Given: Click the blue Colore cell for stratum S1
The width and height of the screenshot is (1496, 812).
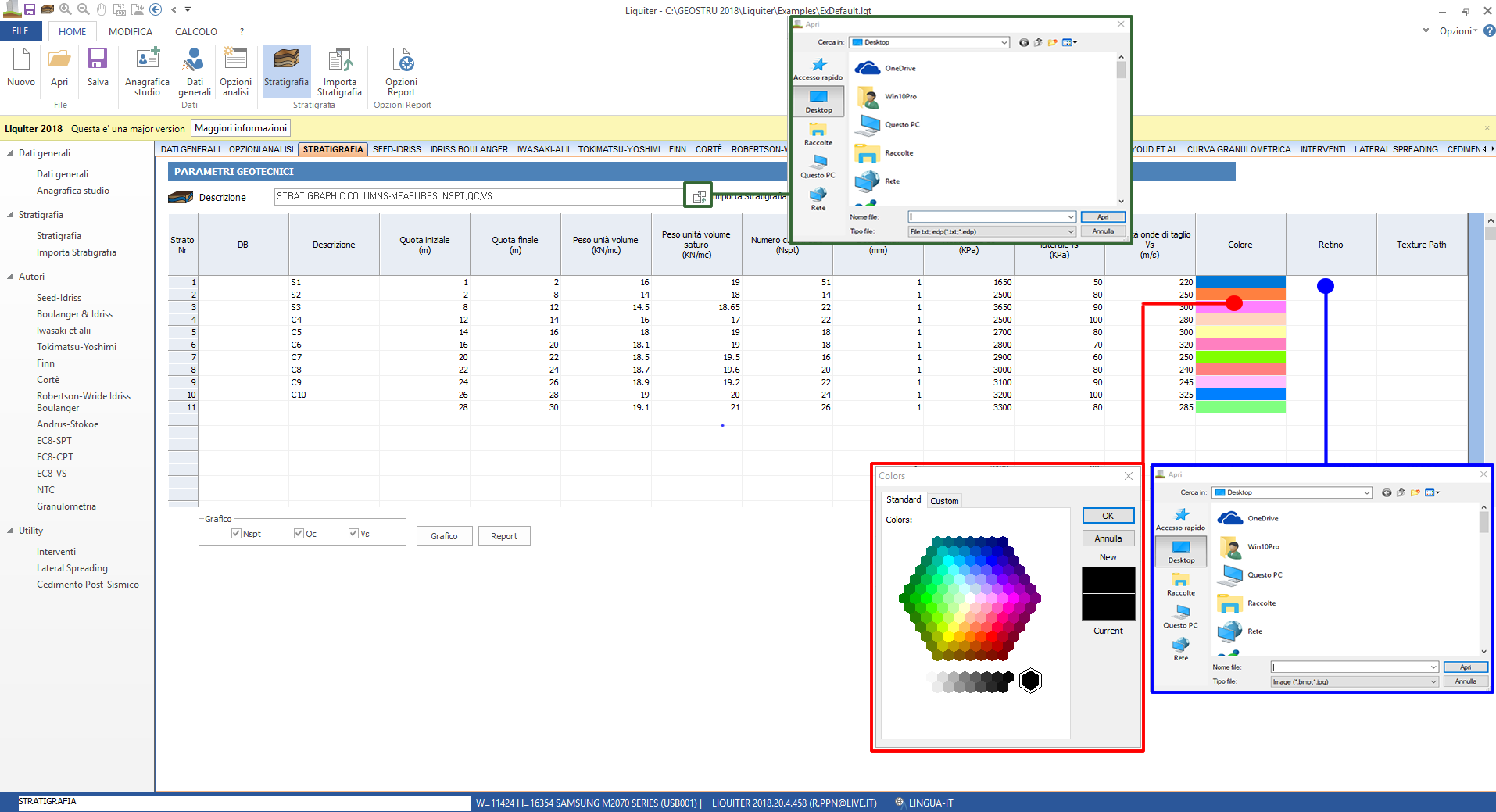Looking at the screenshot, I should [1240, 282].
